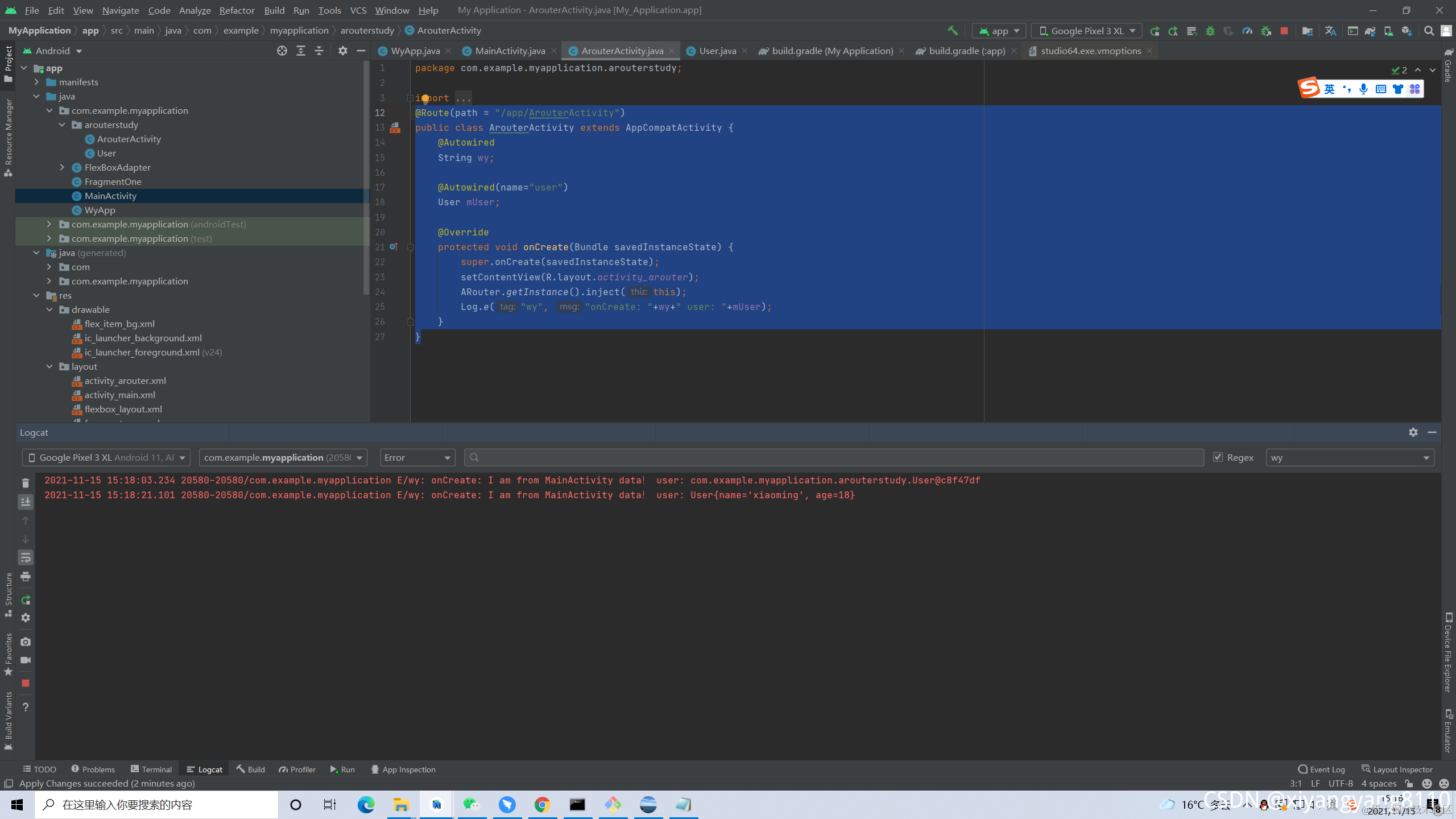Open the Error log level dropdown
The width and height of the screenshot is (1456, 819).
tap(417, 457)
